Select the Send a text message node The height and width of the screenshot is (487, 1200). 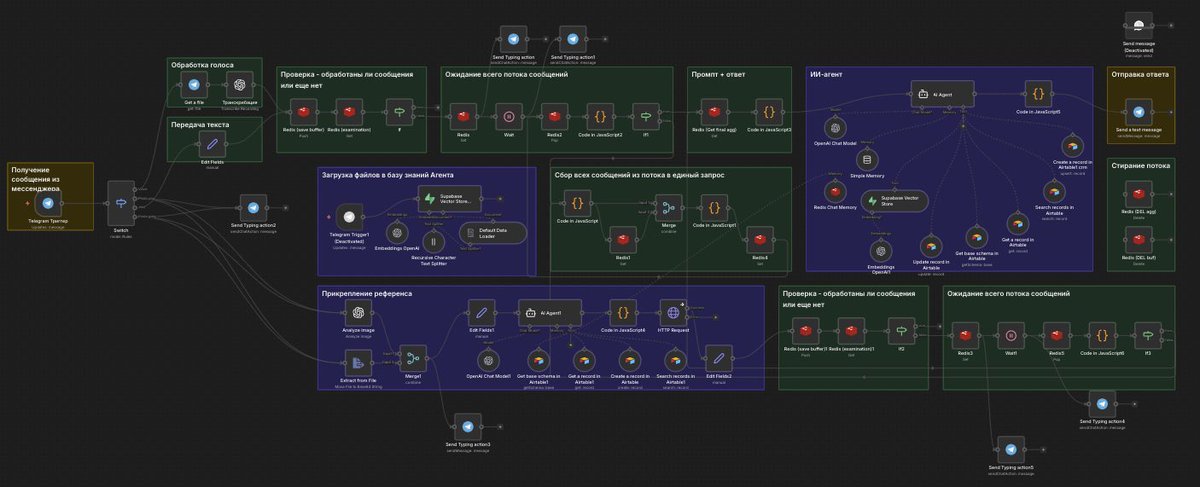point(1138,114)
